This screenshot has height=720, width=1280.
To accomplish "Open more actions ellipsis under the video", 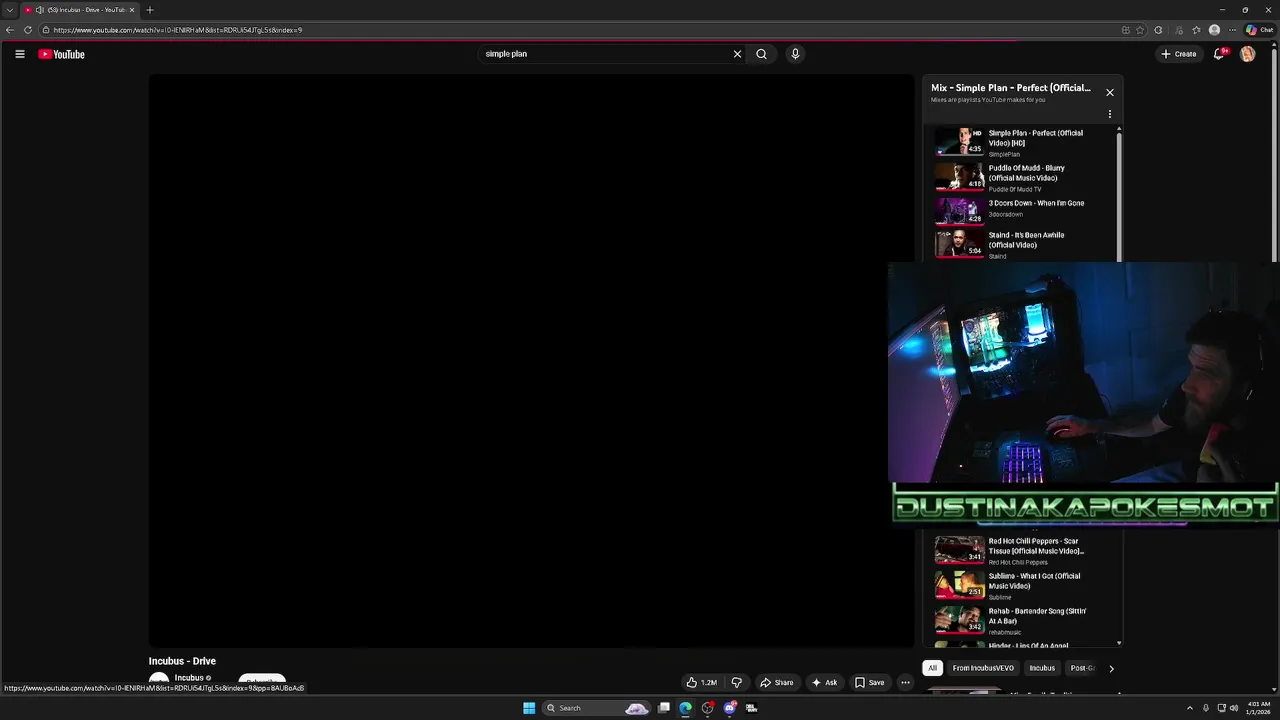I will click(905, 682).
